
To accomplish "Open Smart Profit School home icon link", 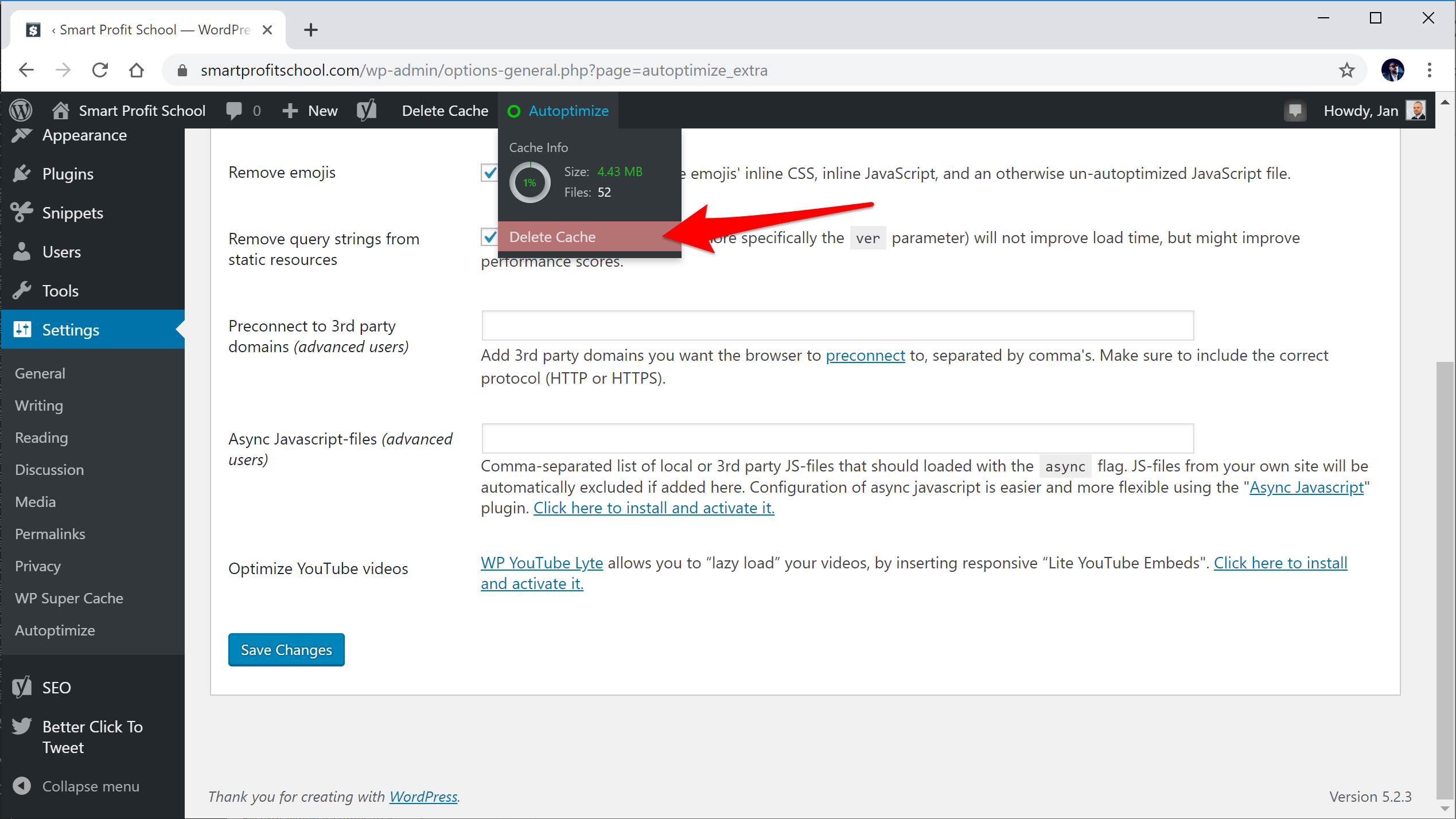I will [61, 110].
